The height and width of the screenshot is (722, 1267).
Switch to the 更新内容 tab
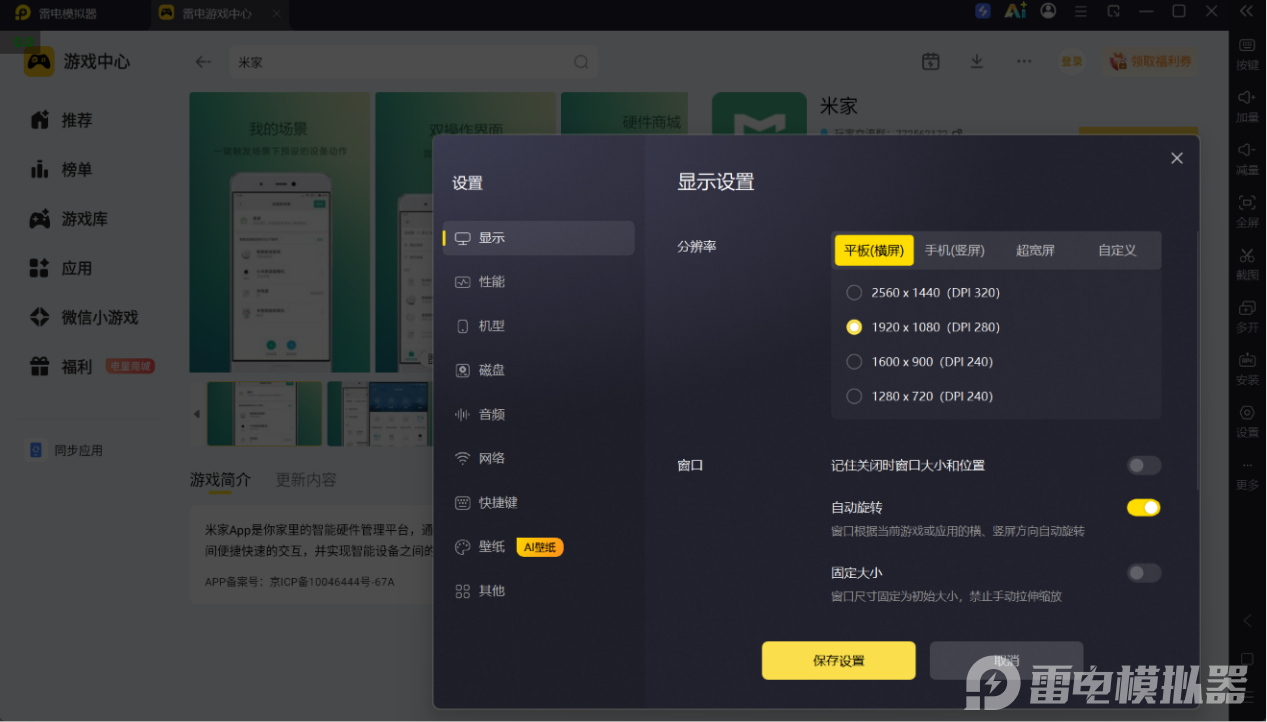point(306,480)
